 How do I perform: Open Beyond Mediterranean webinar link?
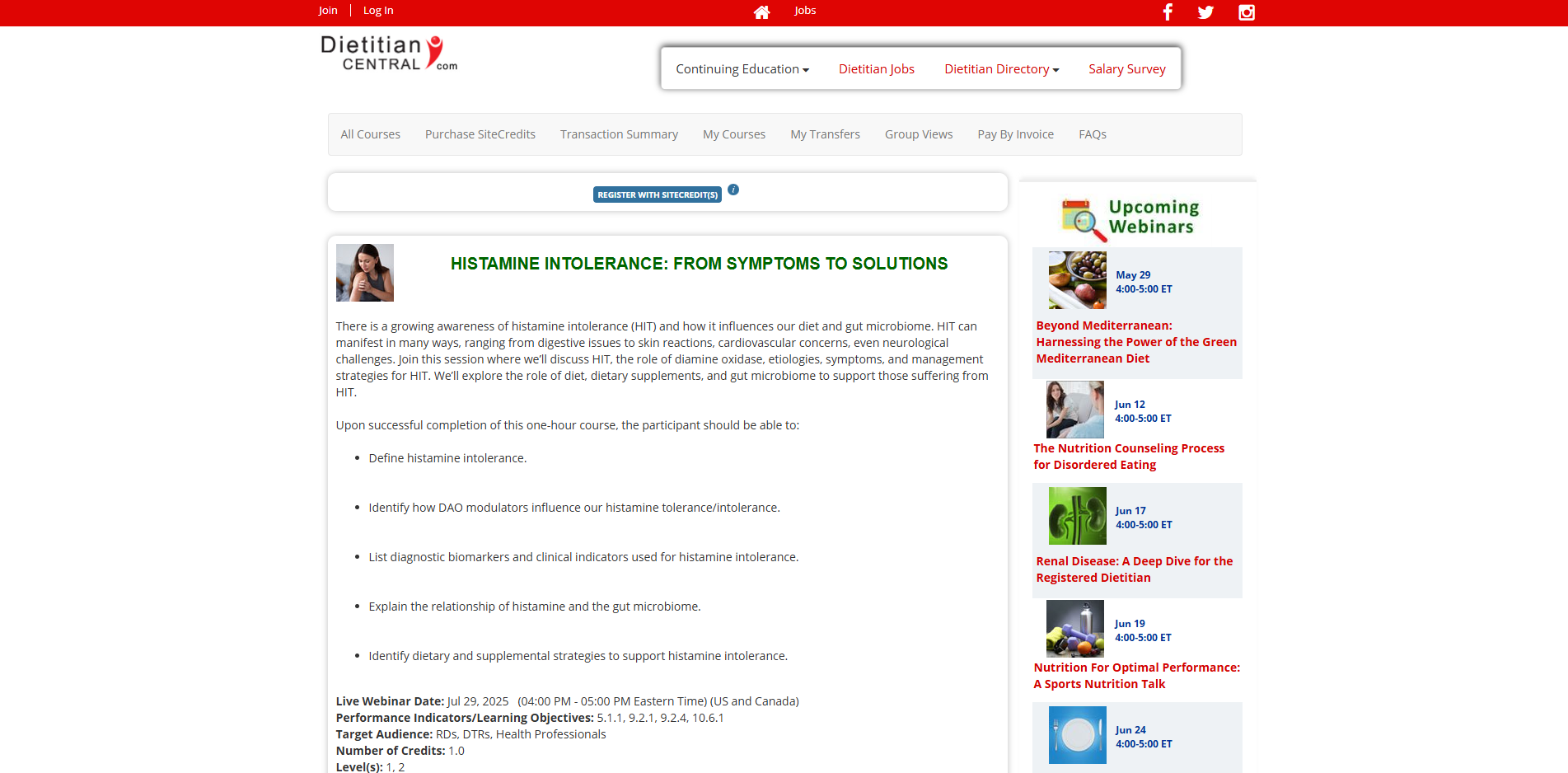pyautogui.click(x=1135, y=342)
